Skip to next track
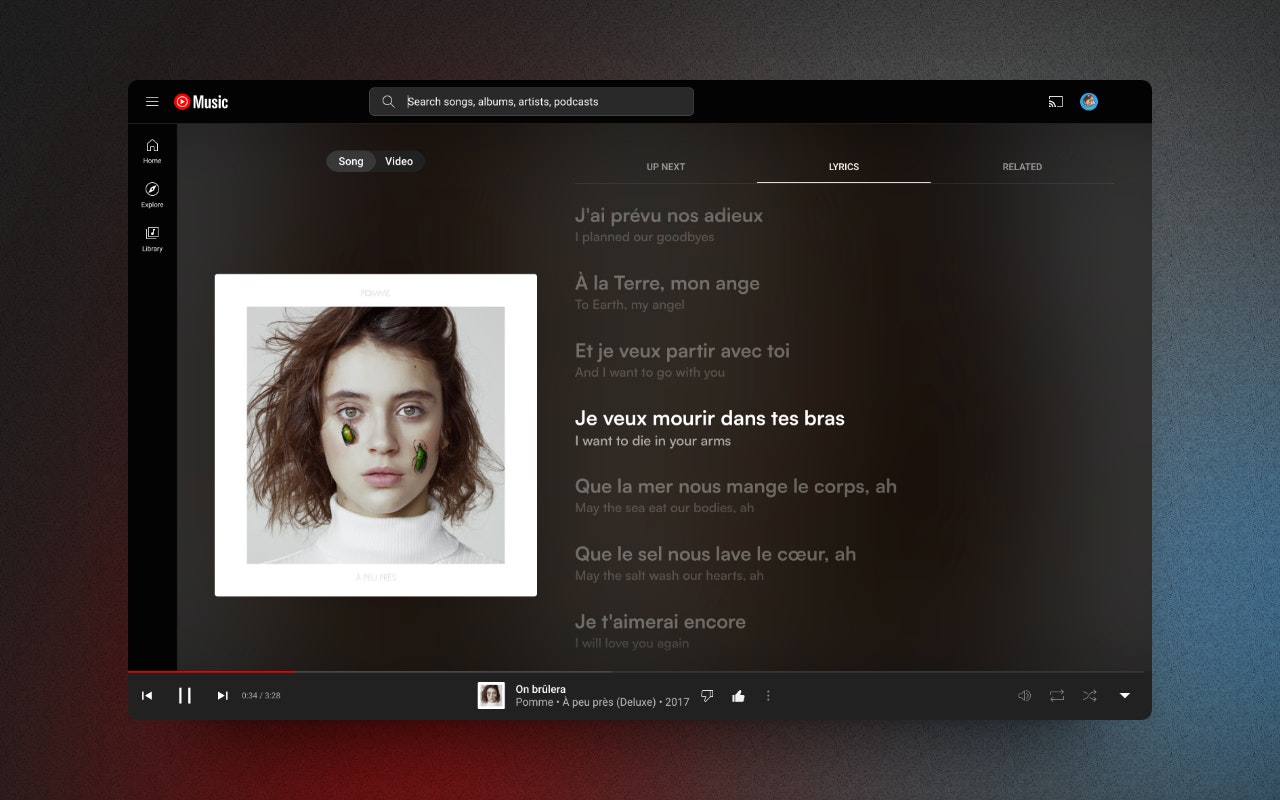 (223, 696)
